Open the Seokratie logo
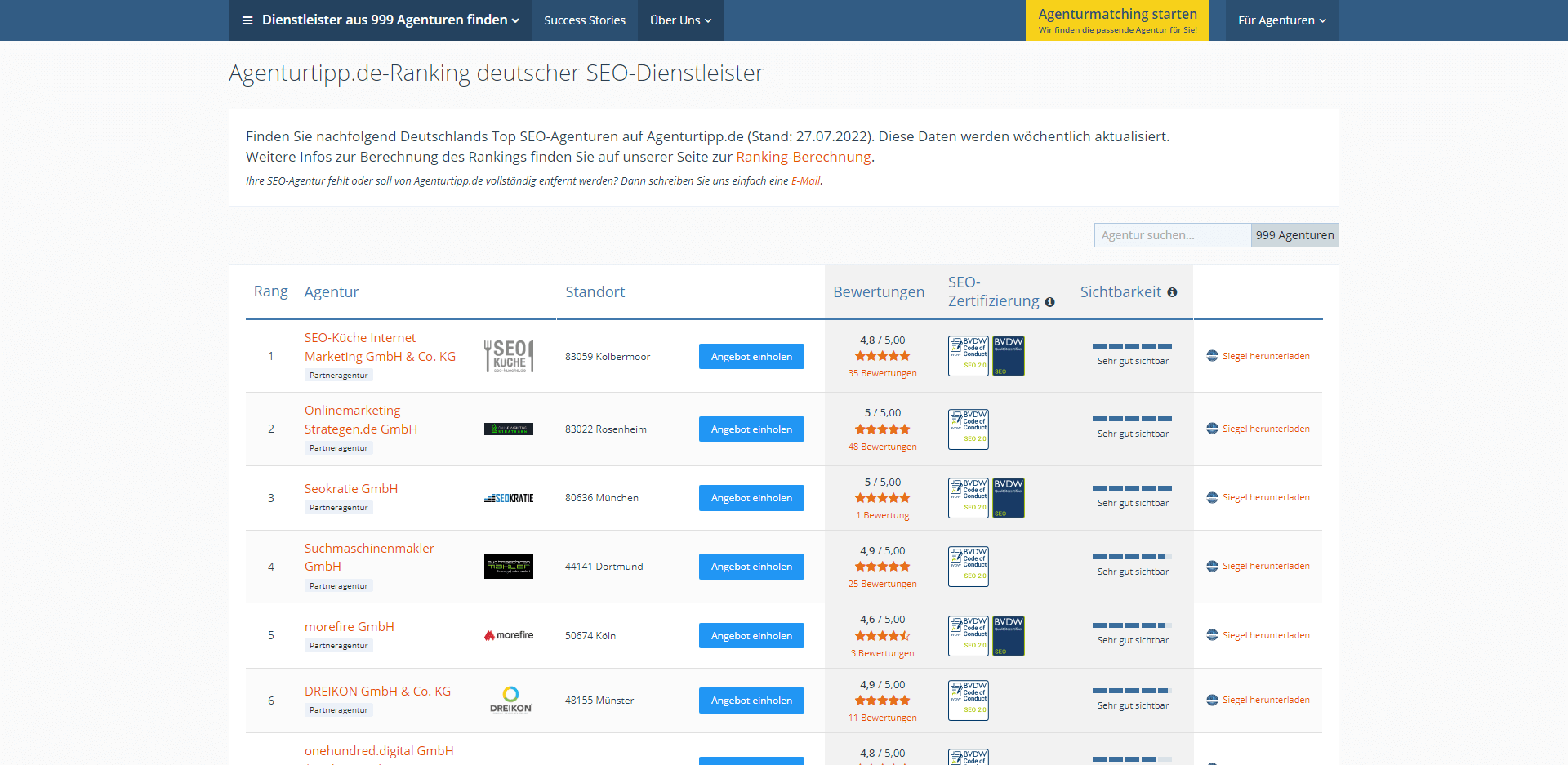1568x765 pixels. coord(509,498)
